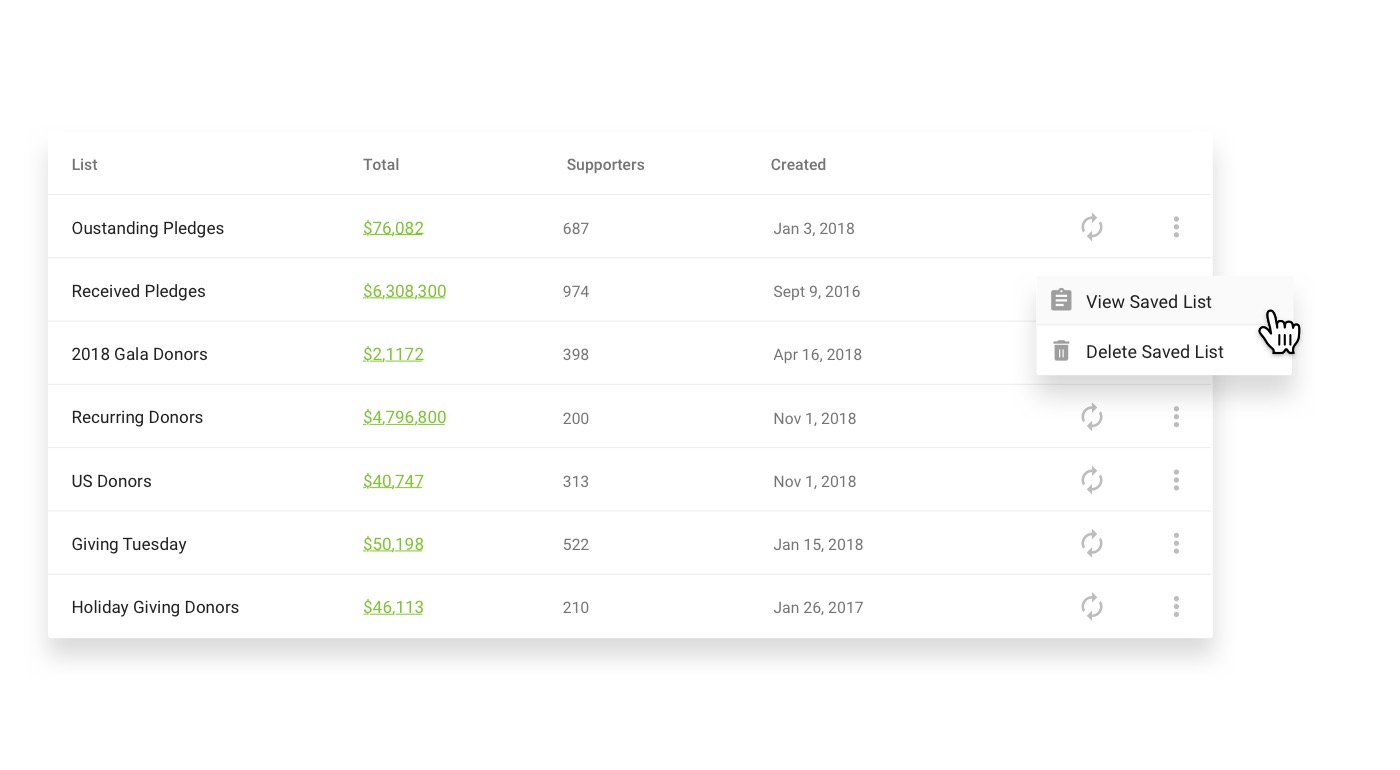1400x770 pixels.
Task: Click the $4,796,800 recurring donors total
Action: (404, 417)
